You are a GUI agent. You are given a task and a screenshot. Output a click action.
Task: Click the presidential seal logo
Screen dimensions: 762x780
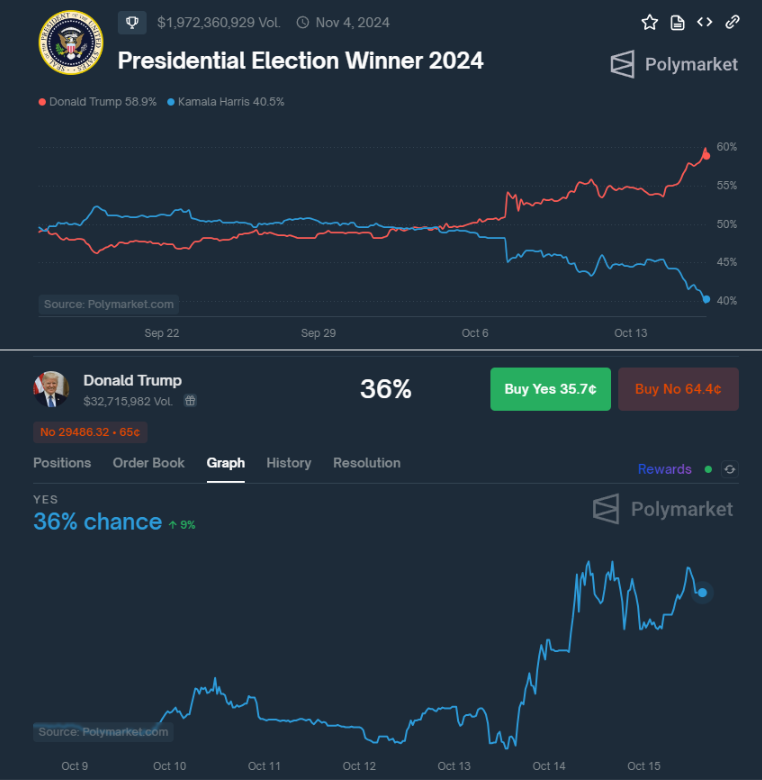tap(70, 44)
